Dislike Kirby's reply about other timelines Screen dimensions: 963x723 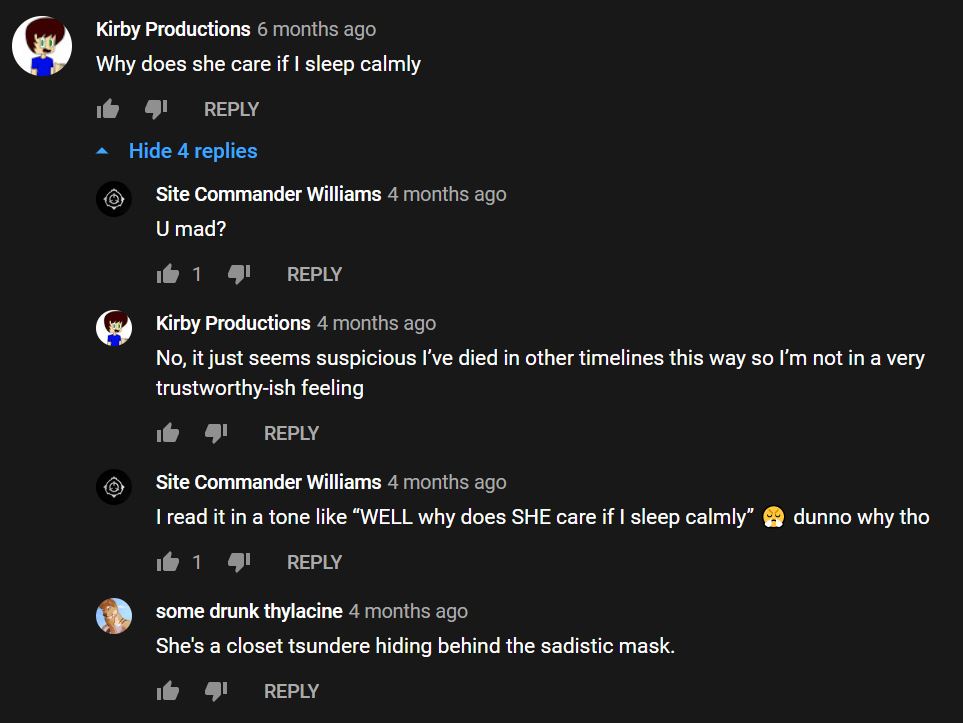pyautogui.click(x=216, y=433)
